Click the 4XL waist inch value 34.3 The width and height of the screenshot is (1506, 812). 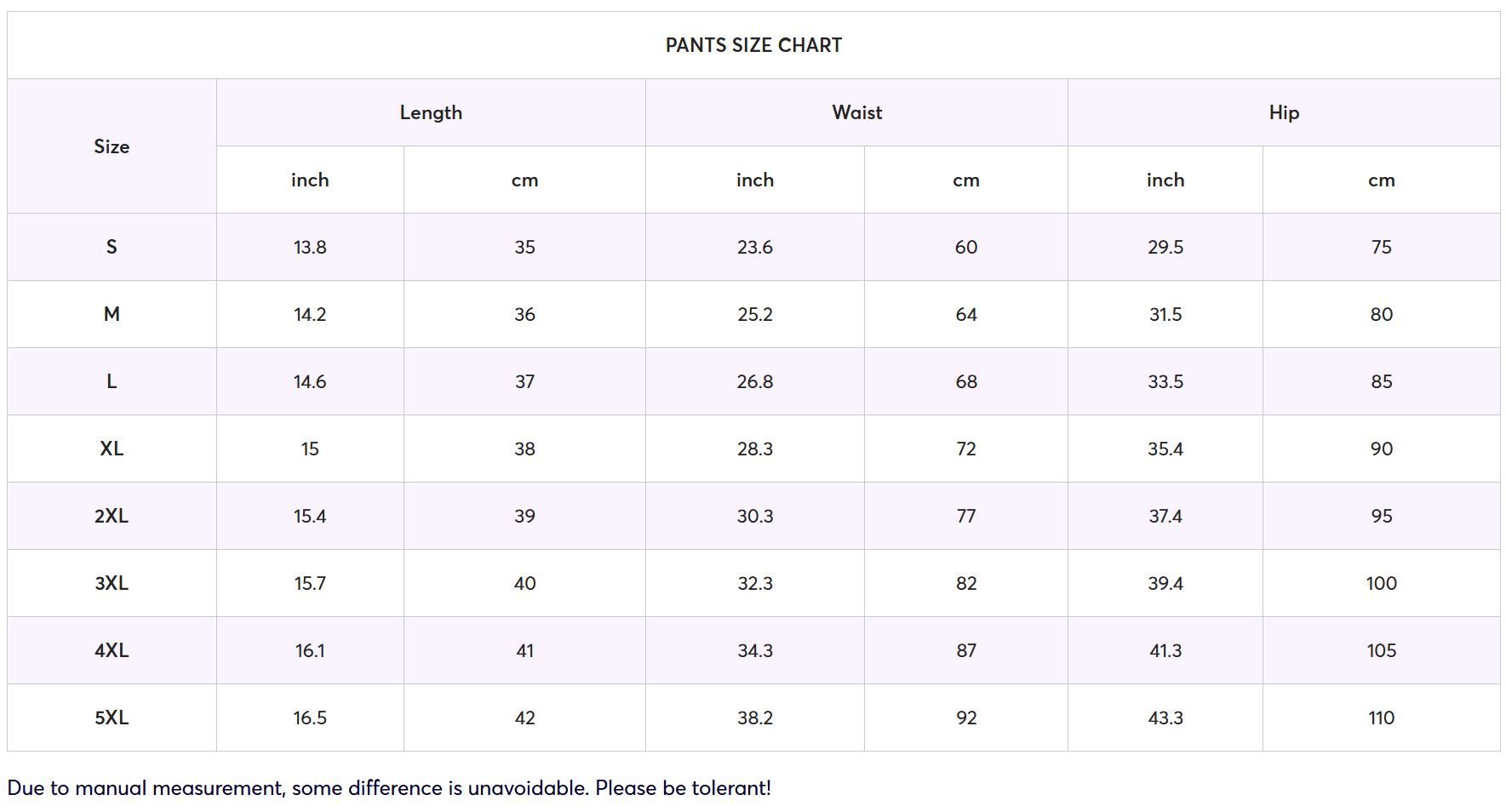click(x=755, y=650)
